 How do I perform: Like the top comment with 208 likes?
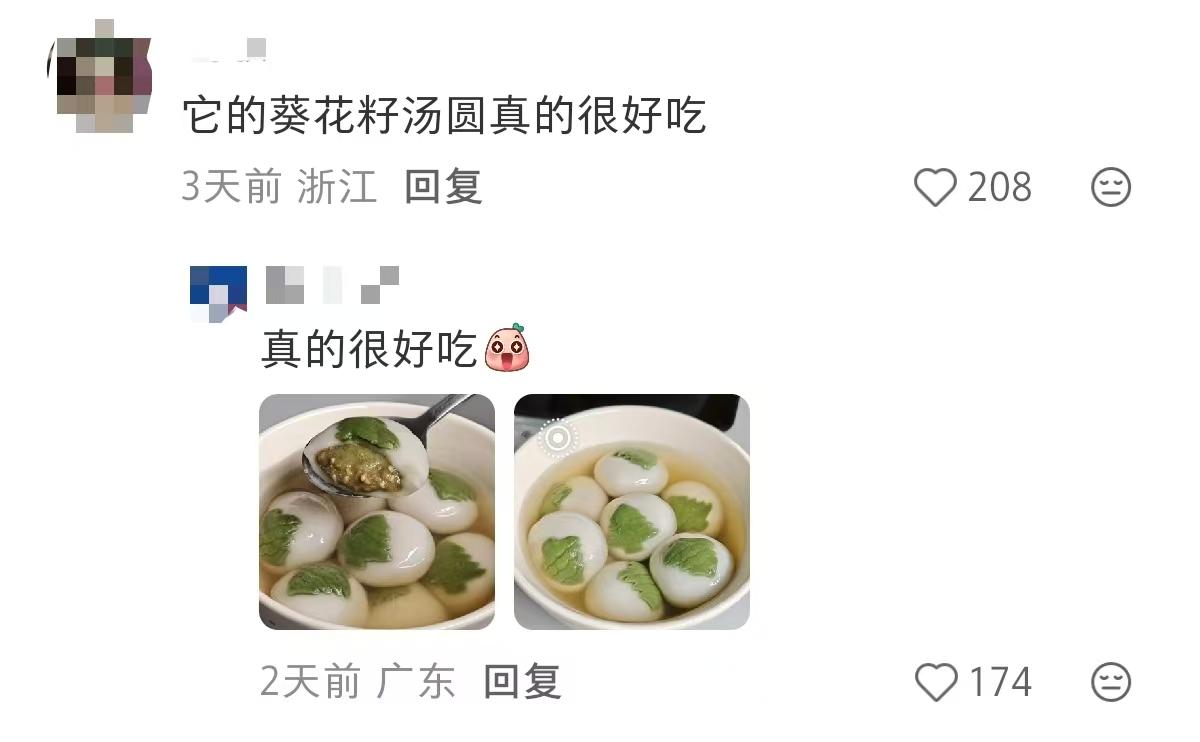(x=935, y=188)
